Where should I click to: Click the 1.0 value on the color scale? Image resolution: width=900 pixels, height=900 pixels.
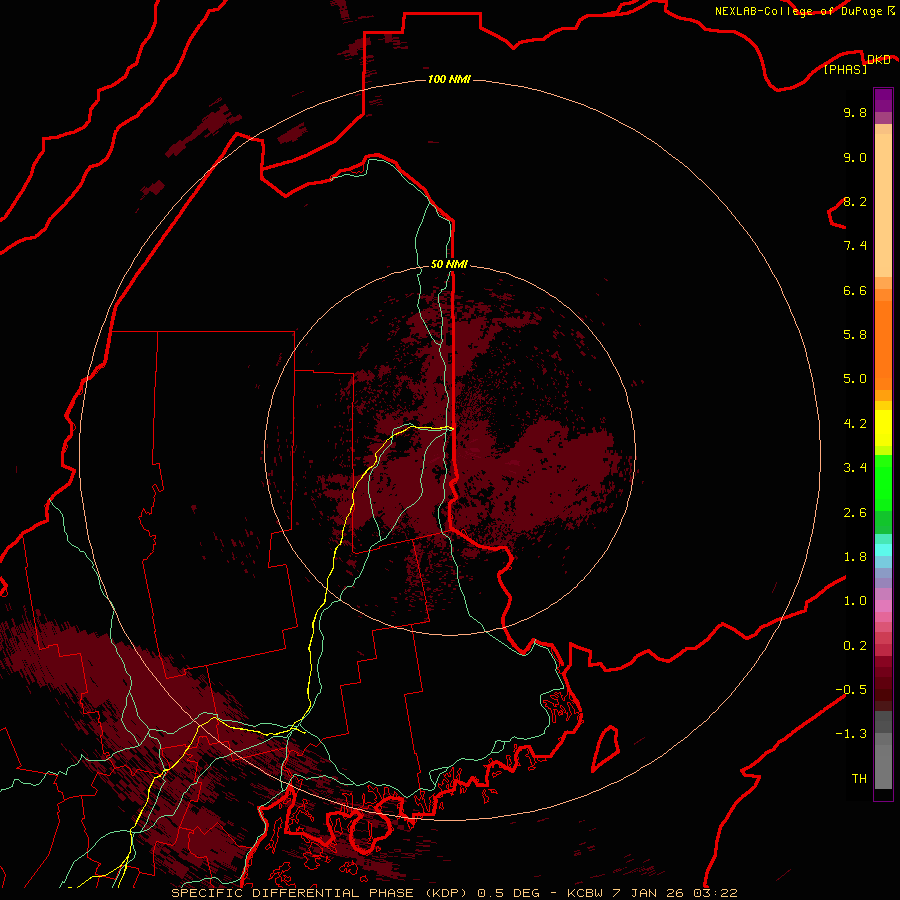point(855,601)
